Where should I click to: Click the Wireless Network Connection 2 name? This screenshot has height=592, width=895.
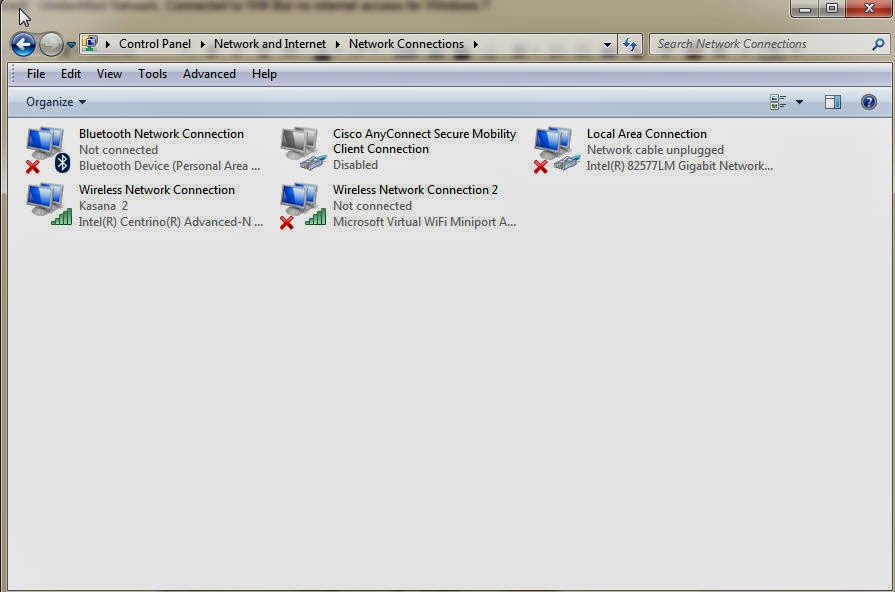pos(415,190)
